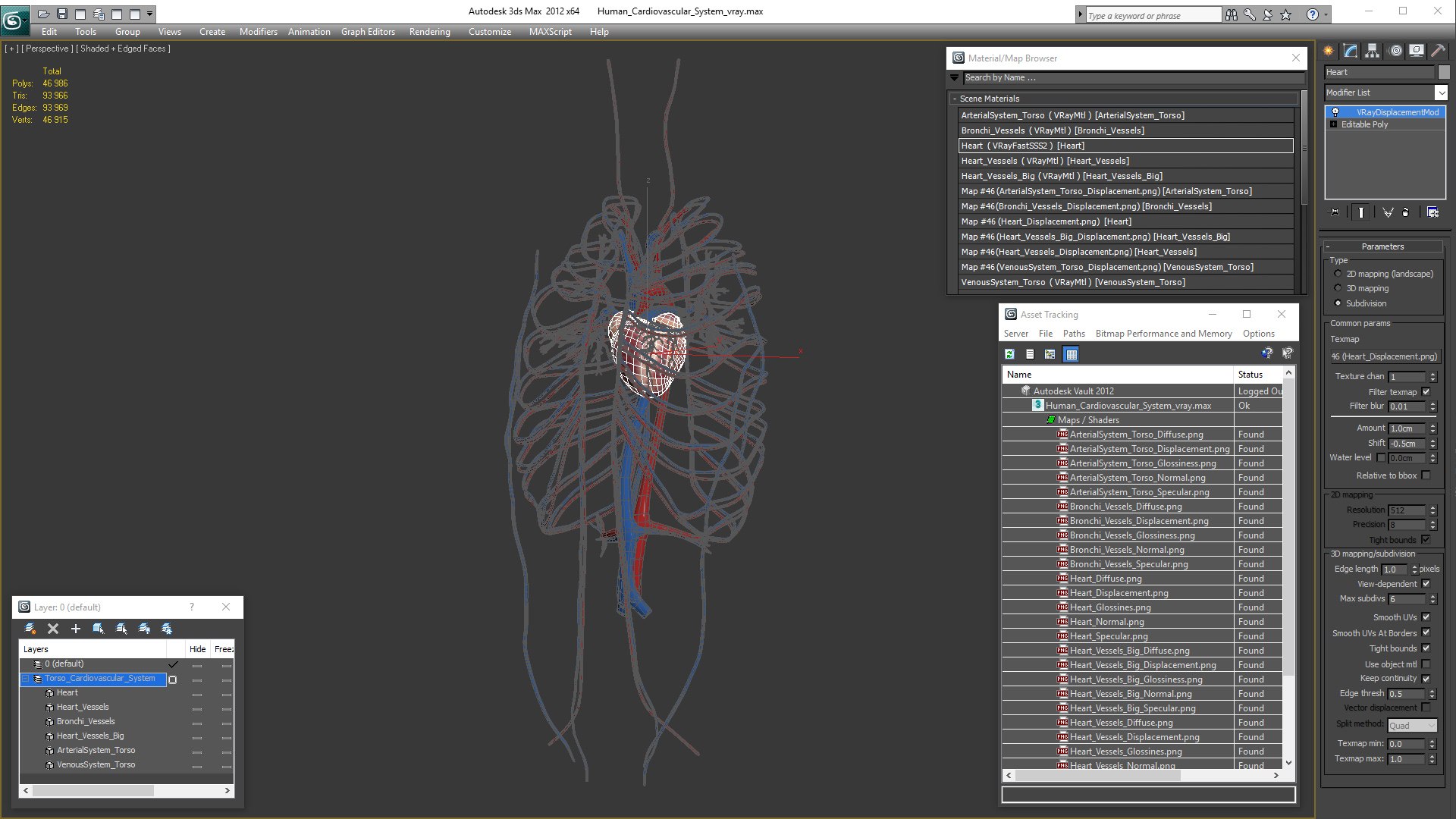
Task: Click tree view icon in Asset Tracking toolbar
Action: tap(1050, 354)
